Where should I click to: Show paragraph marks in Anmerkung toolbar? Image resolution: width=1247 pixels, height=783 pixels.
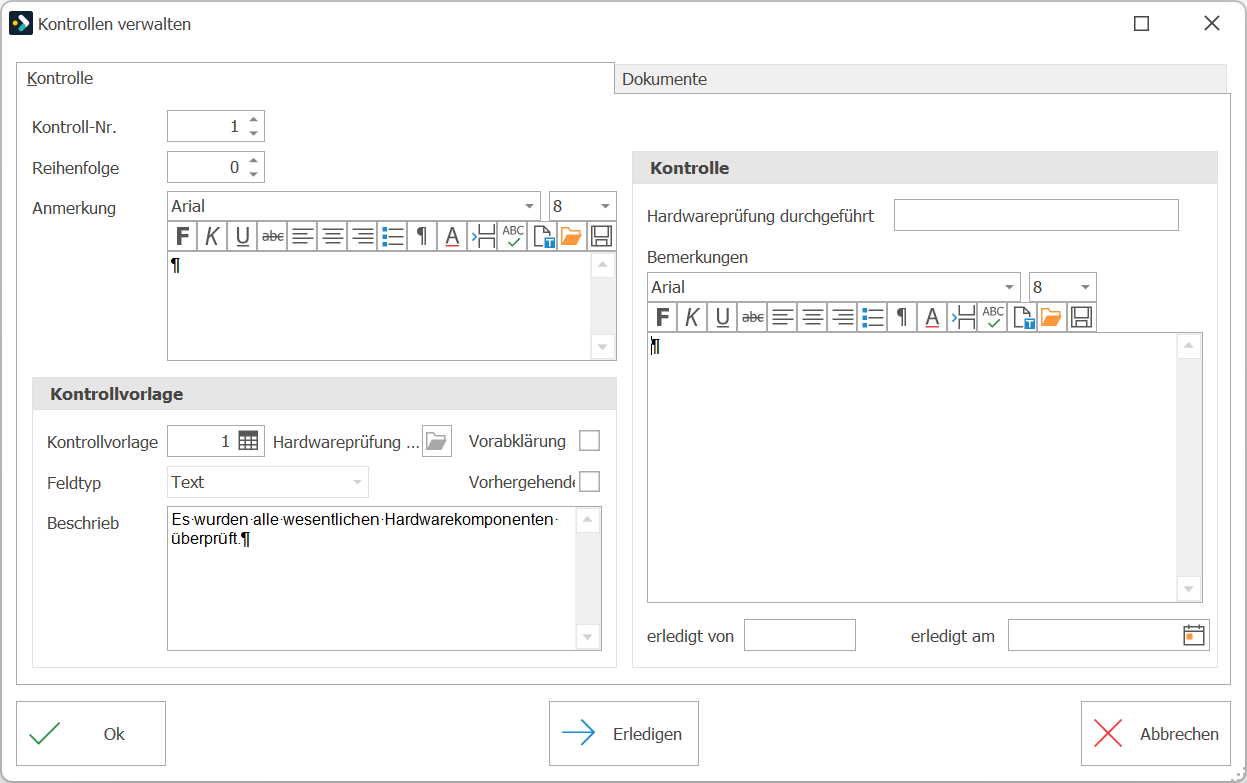pyautogui.click(x=422, y=236)
